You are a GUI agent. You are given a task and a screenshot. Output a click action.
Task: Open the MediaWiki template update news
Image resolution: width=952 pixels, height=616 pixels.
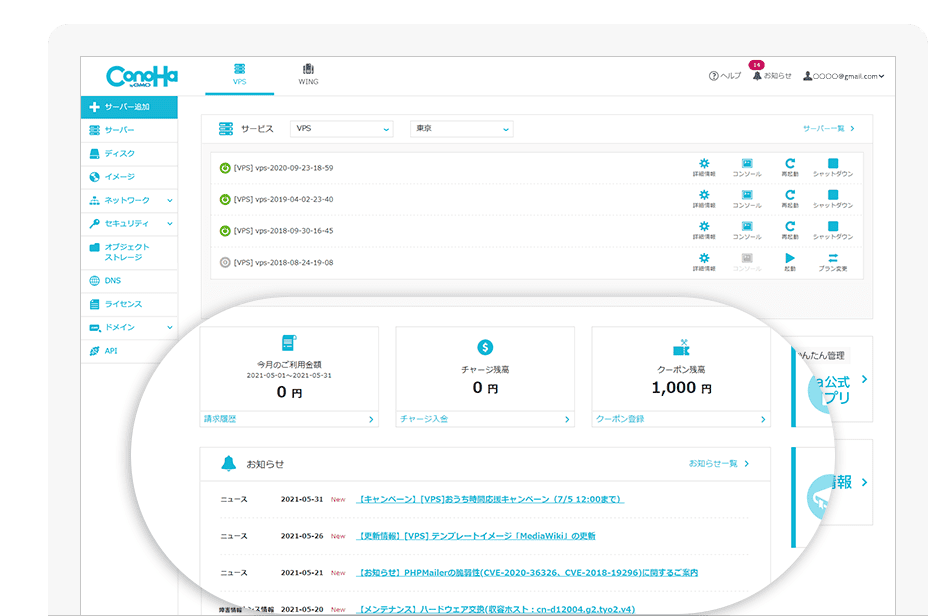[476, 536]
